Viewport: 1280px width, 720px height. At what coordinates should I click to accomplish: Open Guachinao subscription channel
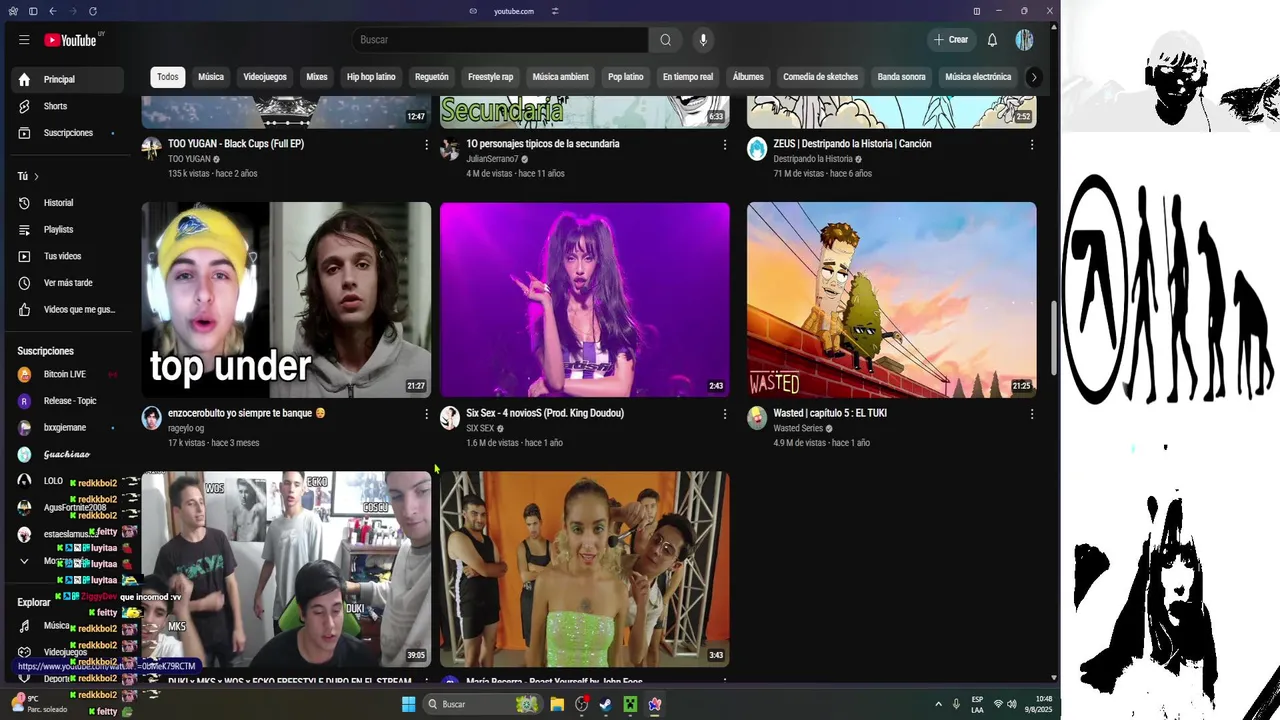tap(68, 454)
